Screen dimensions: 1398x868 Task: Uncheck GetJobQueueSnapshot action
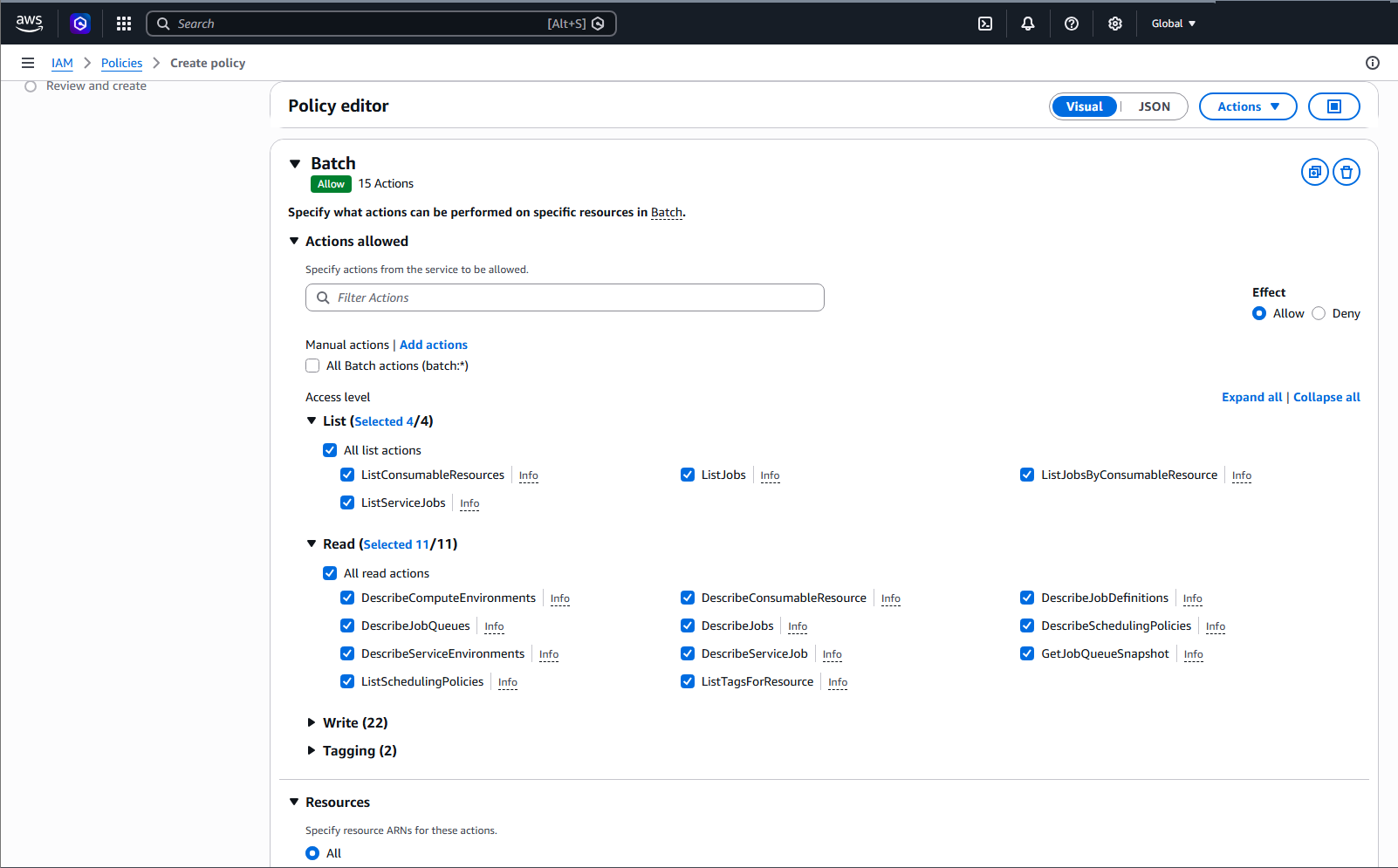(x=1027, y=653)
